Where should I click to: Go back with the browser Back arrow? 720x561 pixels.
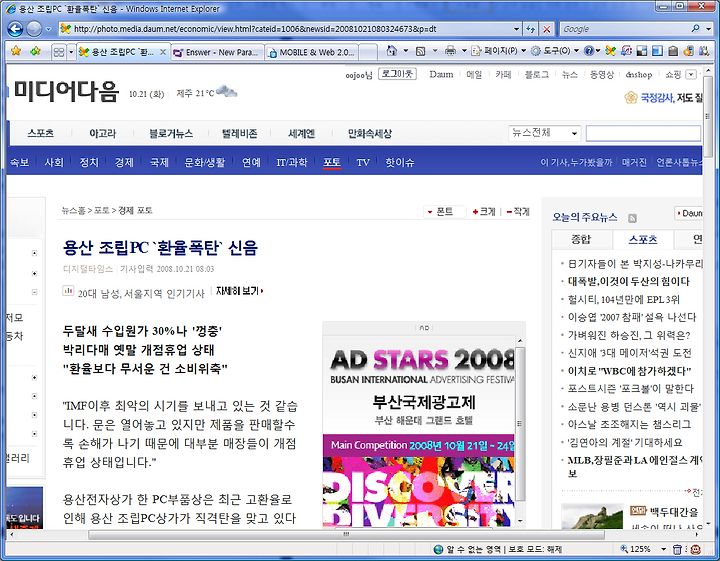click(x=15, y=29)
